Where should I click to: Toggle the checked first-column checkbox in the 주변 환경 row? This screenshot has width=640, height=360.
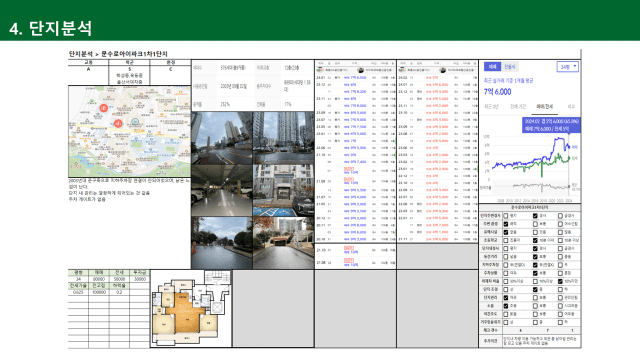click(506, 224)
